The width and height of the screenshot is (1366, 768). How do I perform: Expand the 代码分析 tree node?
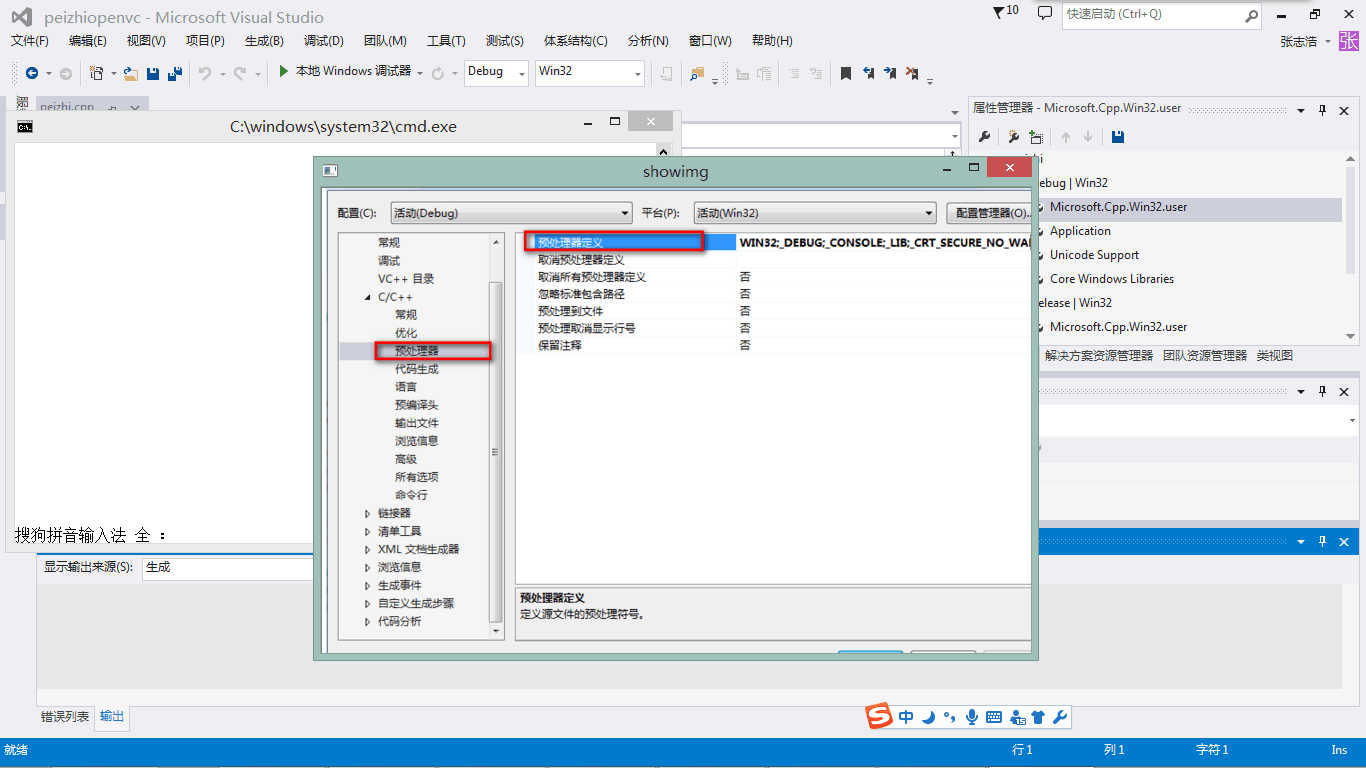367,622
